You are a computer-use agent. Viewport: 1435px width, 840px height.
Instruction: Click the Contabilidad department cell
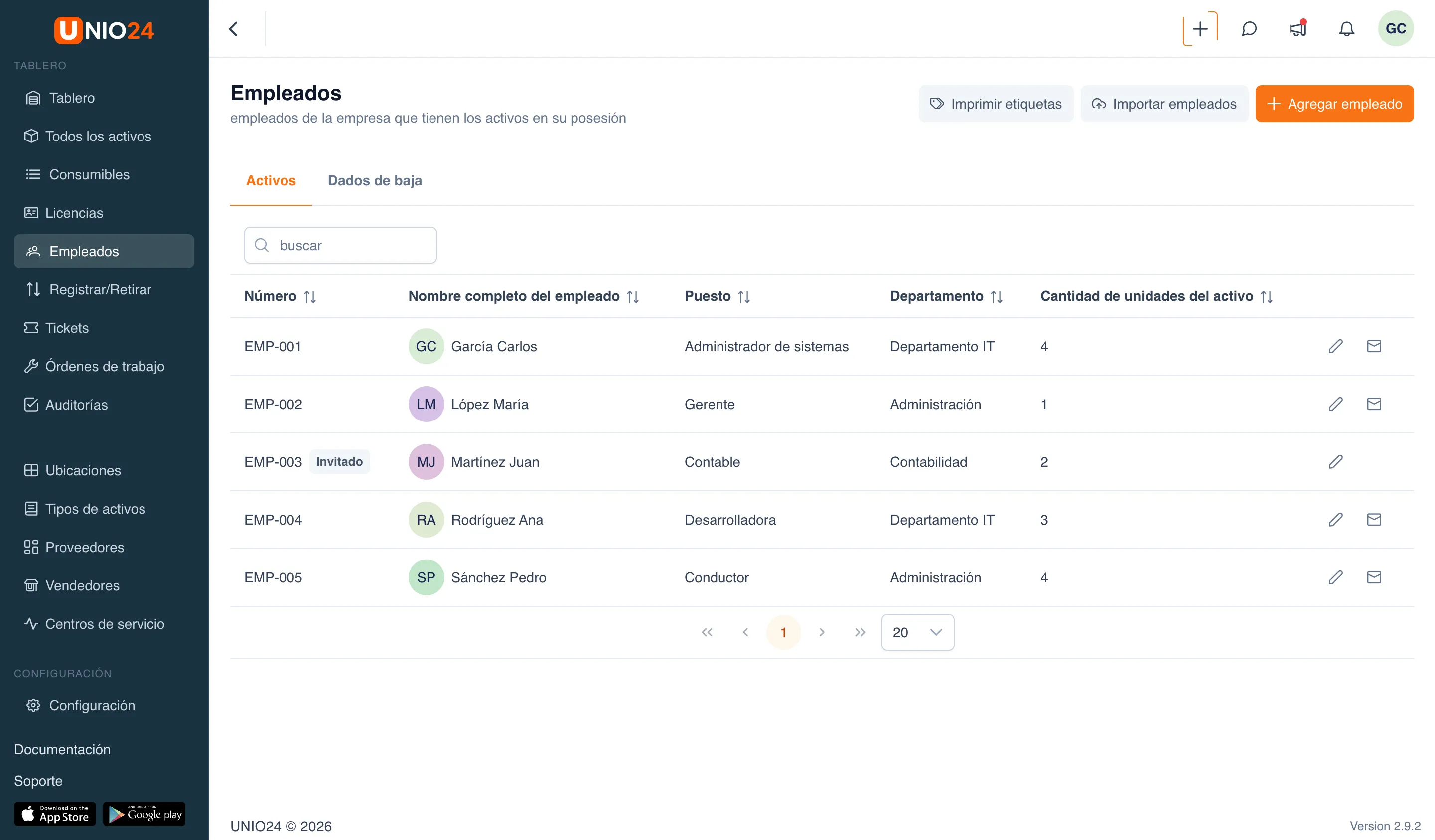(x=928, y=462)
